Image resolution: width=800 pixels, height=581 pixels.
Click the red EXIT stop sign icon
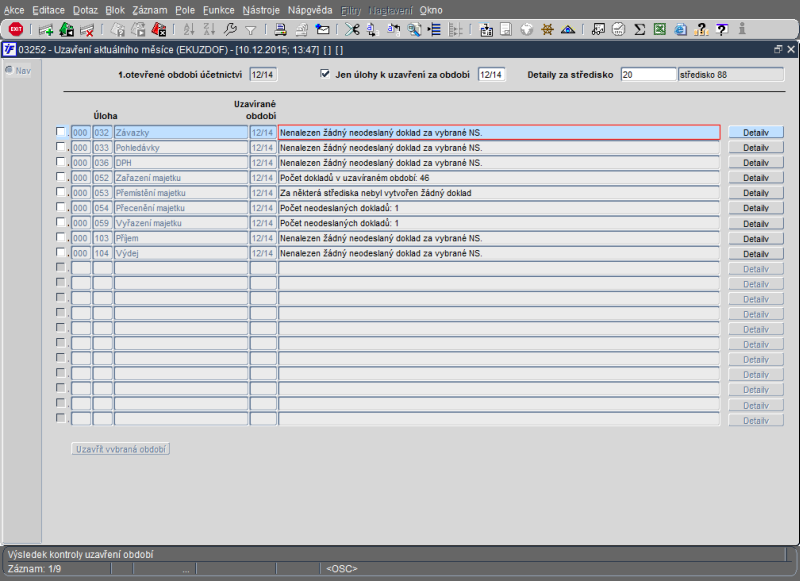[16, 30]
